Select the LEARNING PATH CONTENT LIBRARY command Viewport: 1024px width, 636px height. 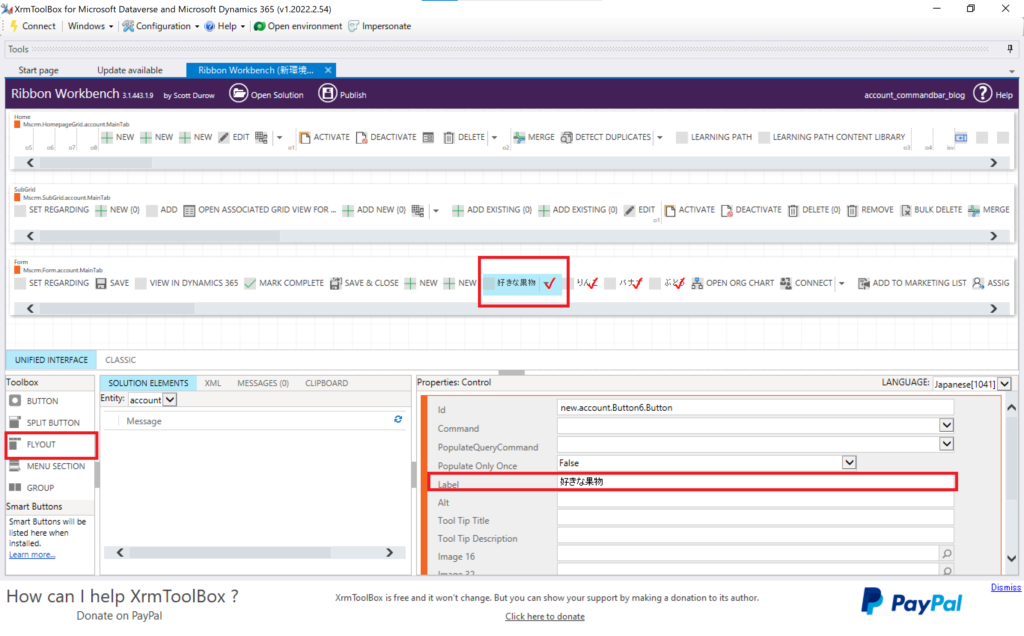(x=831, y=137)
